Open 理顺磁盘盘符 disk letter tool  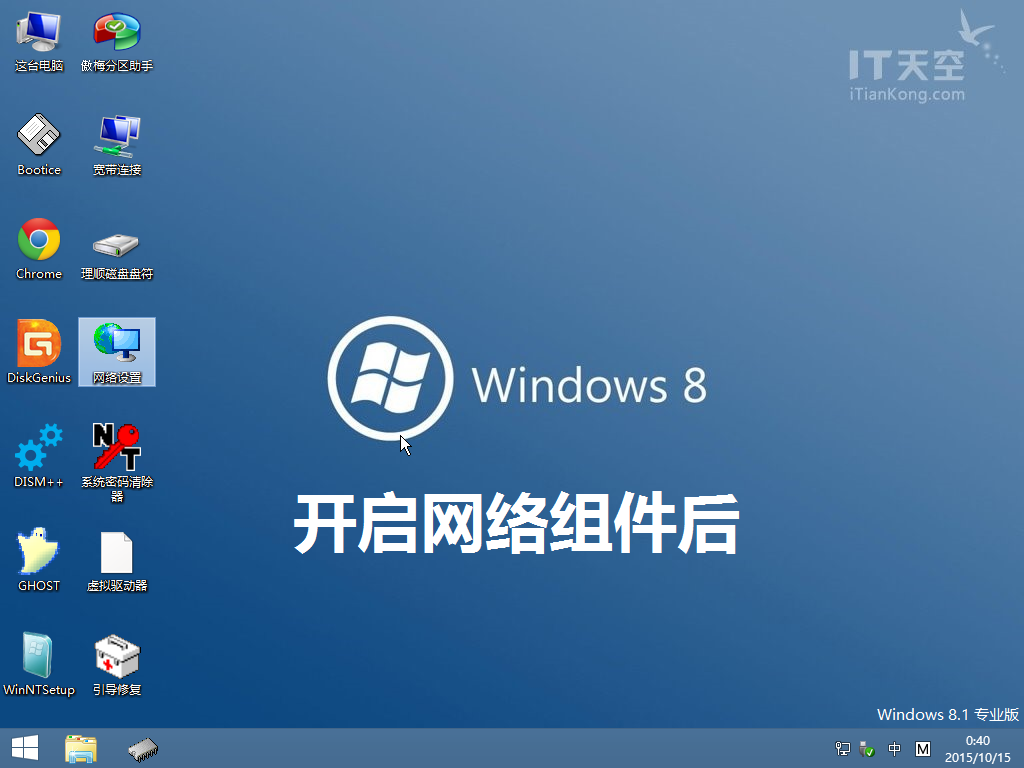point(117,244)
